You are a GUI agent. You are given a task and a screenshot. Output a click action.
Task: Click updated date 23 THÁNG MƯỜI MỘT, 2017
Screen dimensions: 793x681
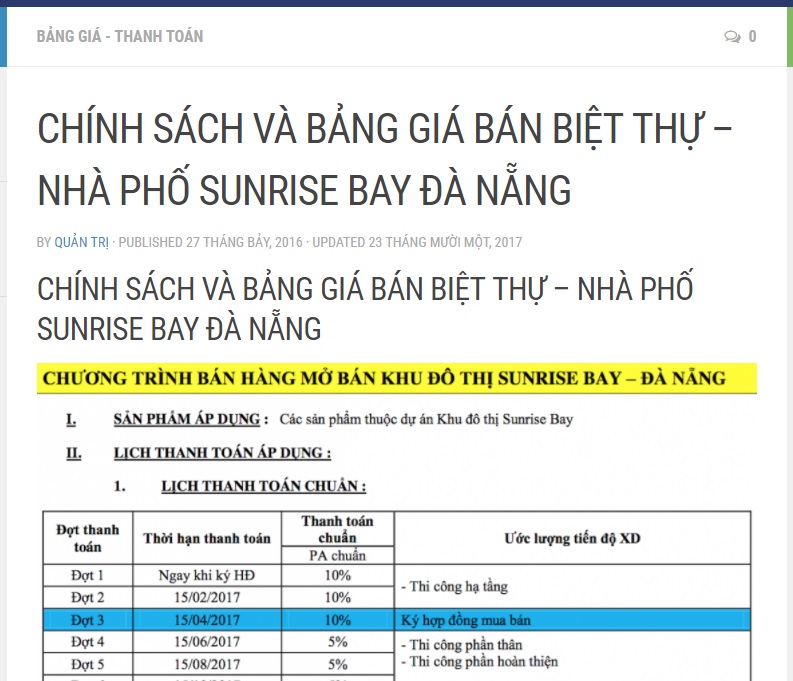pos(445,243)
